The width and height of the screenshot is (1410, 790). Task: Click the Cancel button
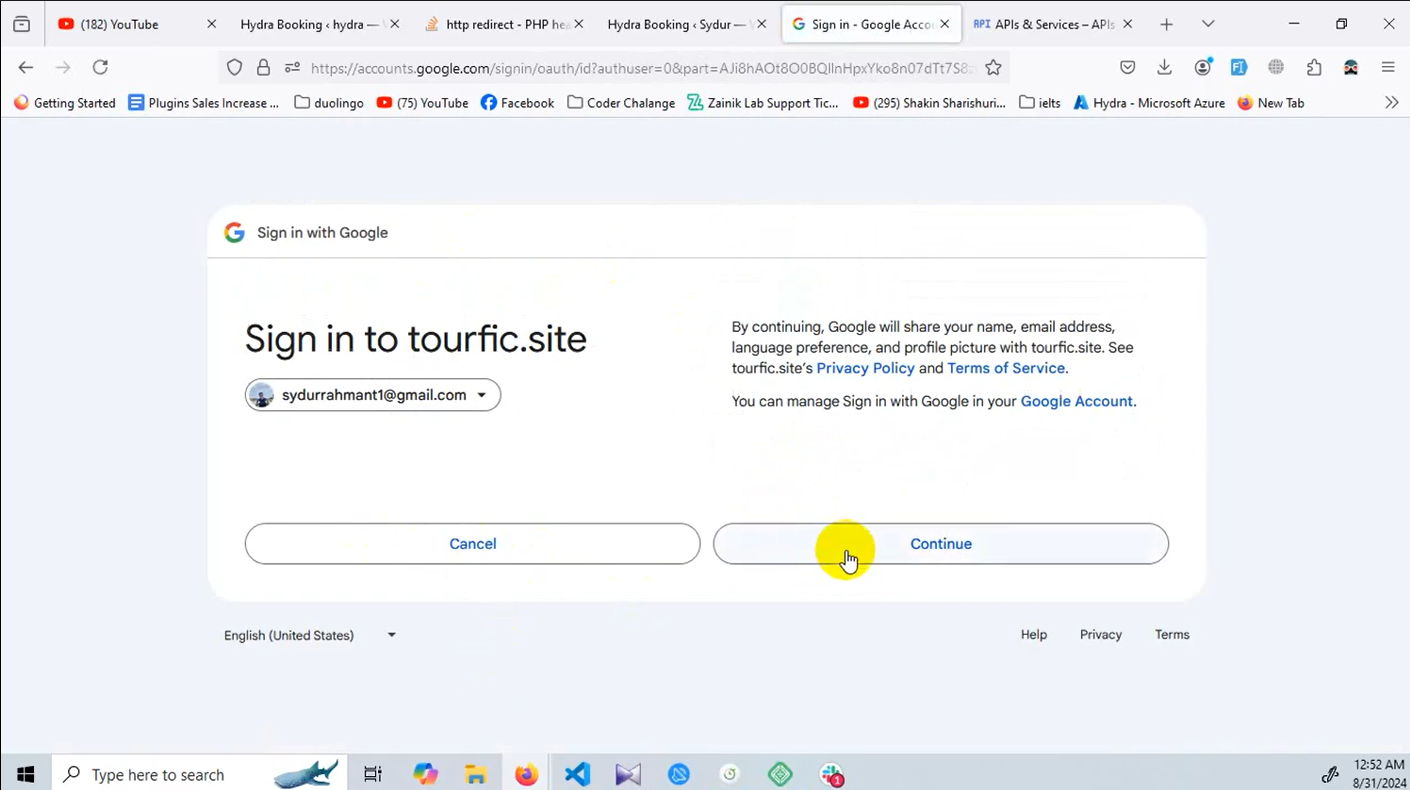point(472,544)
